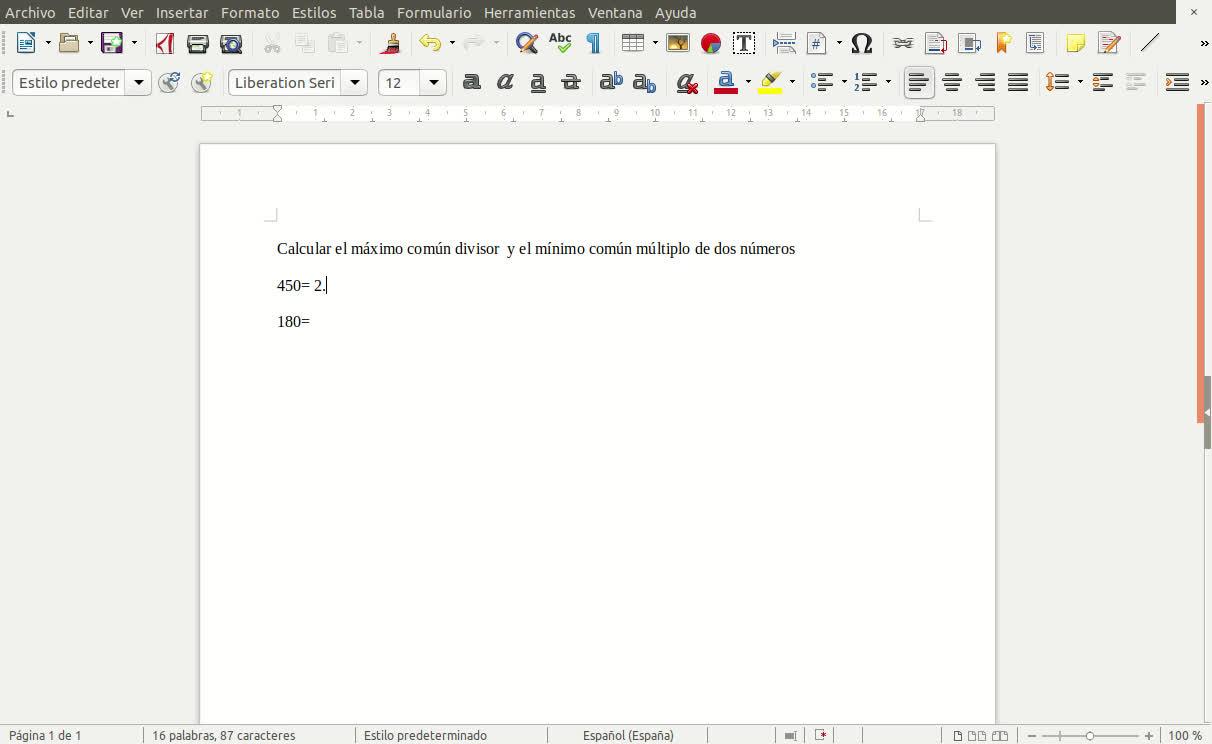
Task: Click Español (España) language in status bar
Action: (x=628, y=735)
